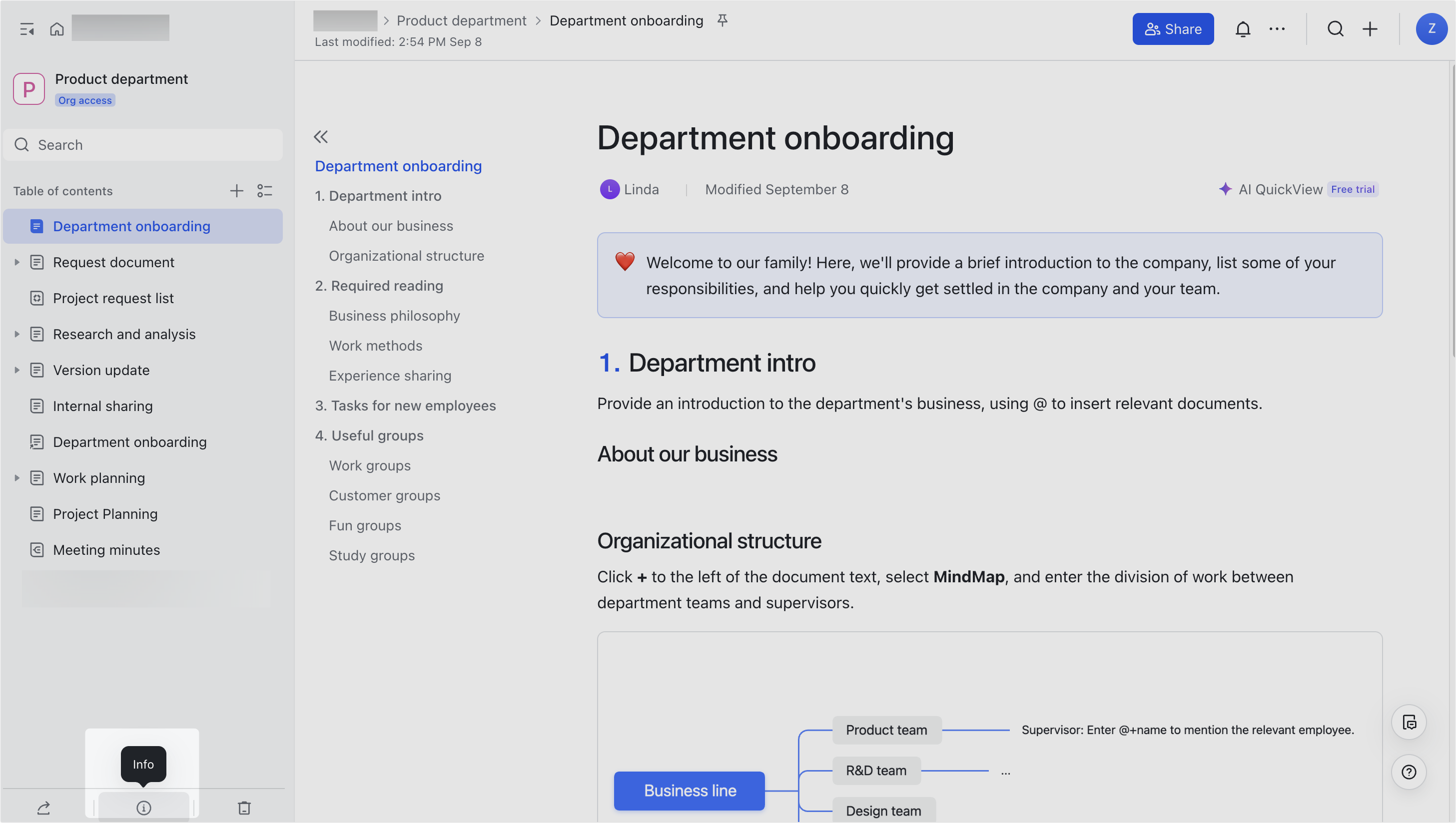This screenshot has width=1456, height=823.
Task: Click the trash icon at sidebar bottom
Action: pyautogui.click(x=244, y=808)
